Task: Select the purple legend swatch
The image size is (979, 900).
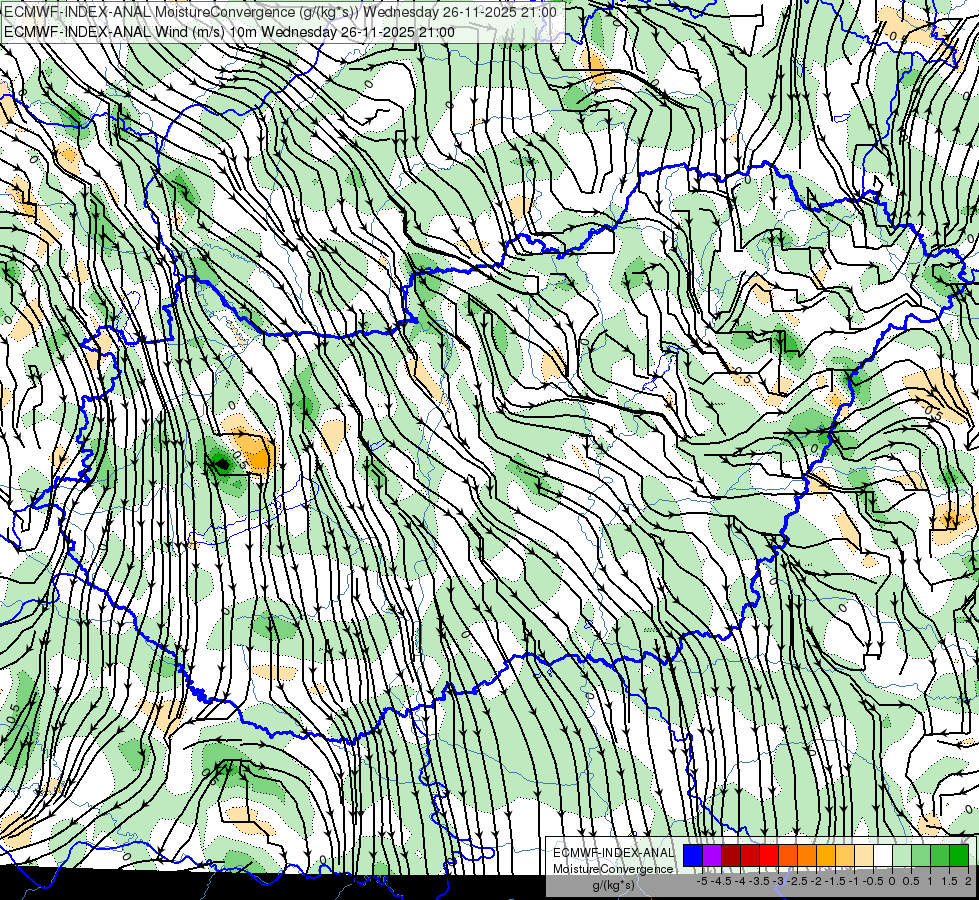Action: coord(712,856)
